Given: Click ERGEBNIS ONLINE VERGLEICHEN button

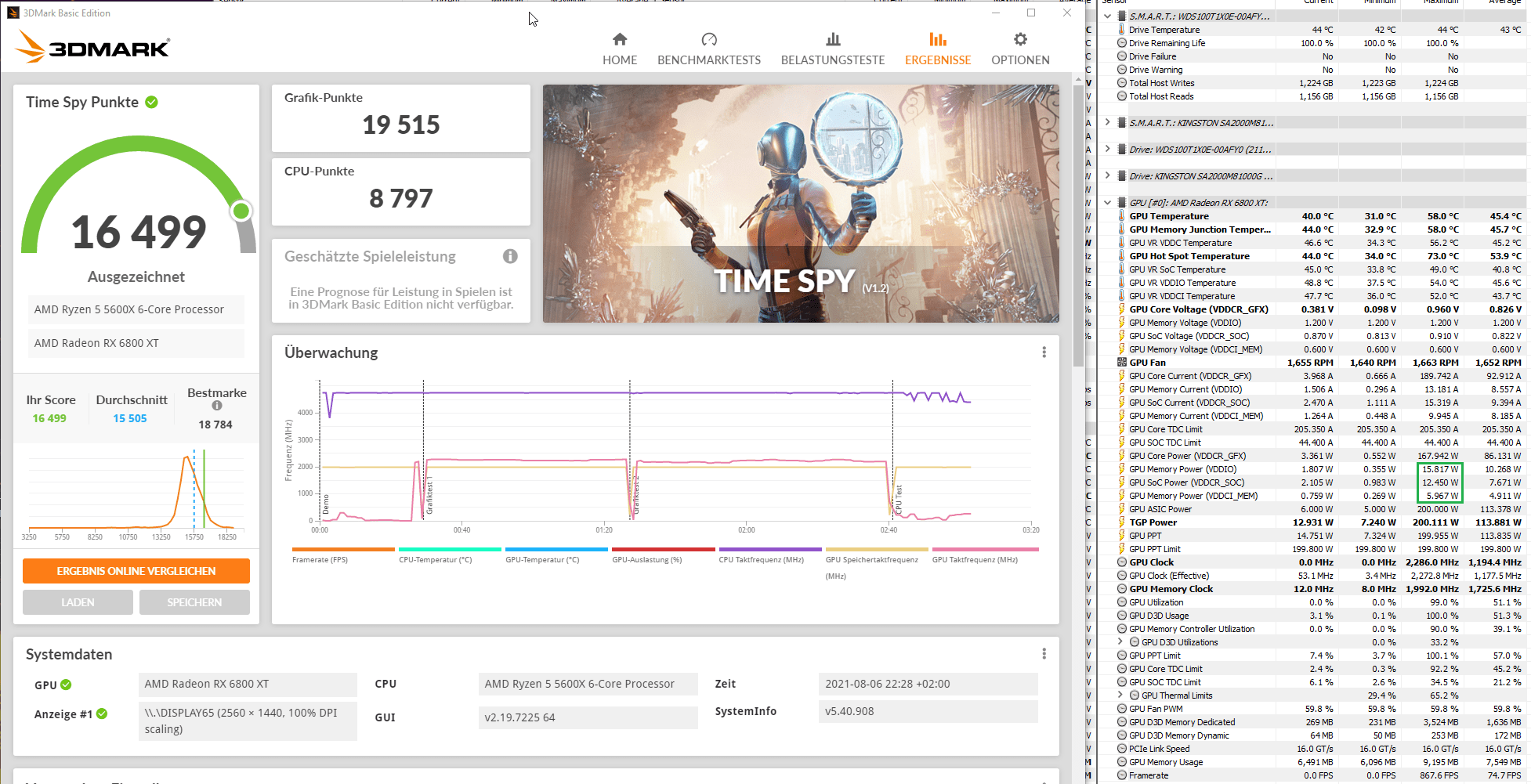Looking at the screenshot, I should point(136,571).
